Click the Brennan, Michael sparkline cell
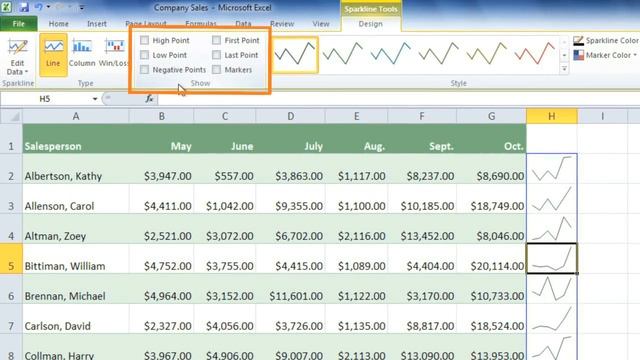Image resolution: width=640 pixels, height=360 pixels. click(x=551, y=289)
